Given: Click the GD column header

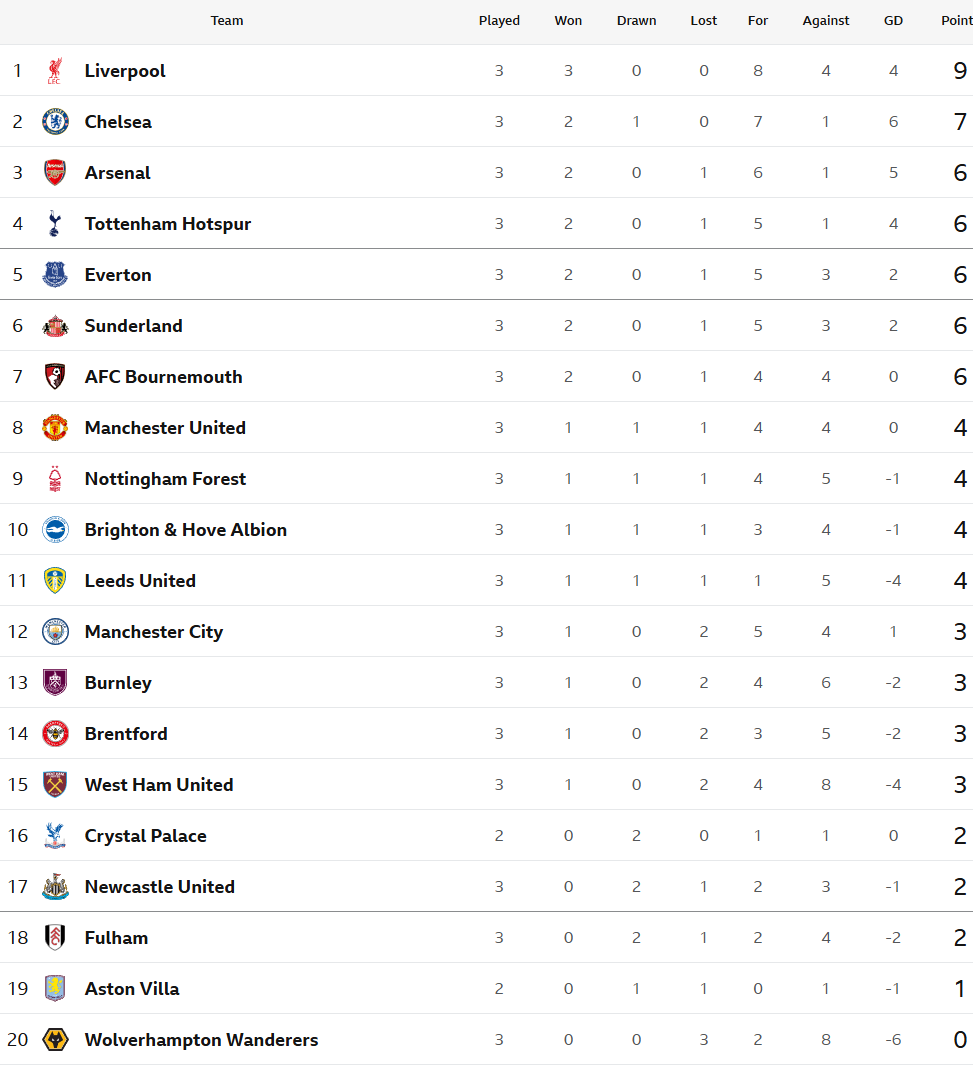Looking at the screenshot, I should click(893, 20).
